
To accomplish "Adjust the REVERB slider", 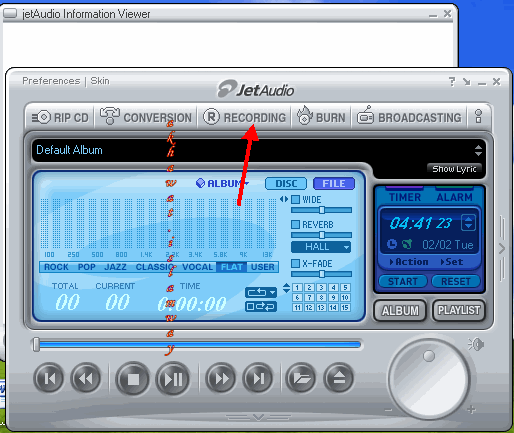I will tap(321, 235).
